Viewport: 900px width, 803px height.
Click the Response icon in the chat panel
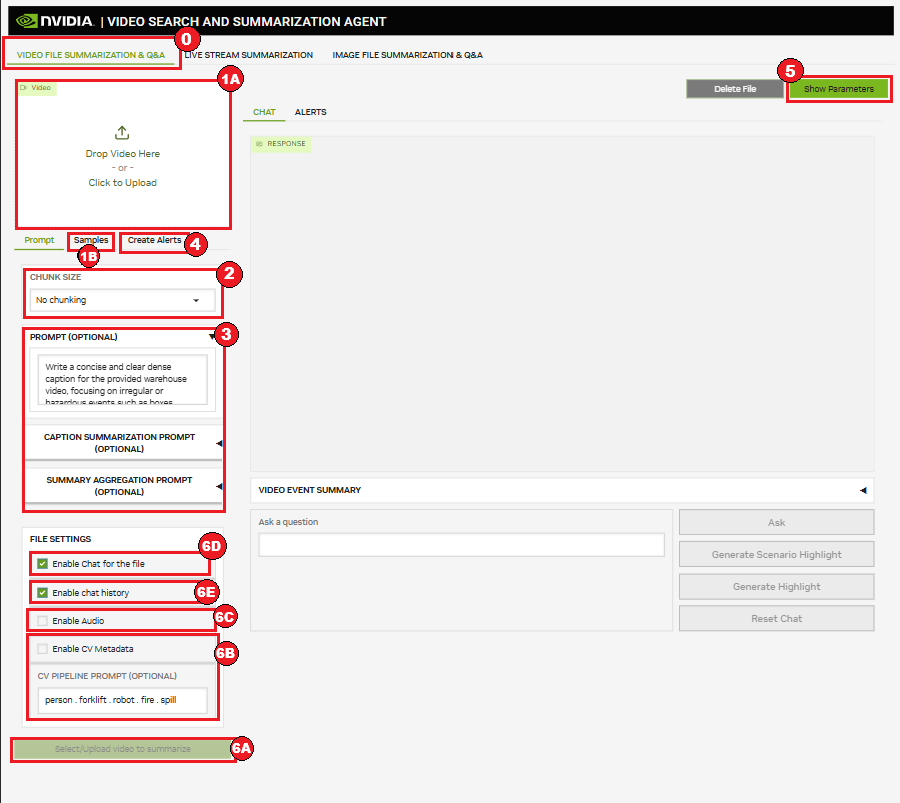[262, 143]
